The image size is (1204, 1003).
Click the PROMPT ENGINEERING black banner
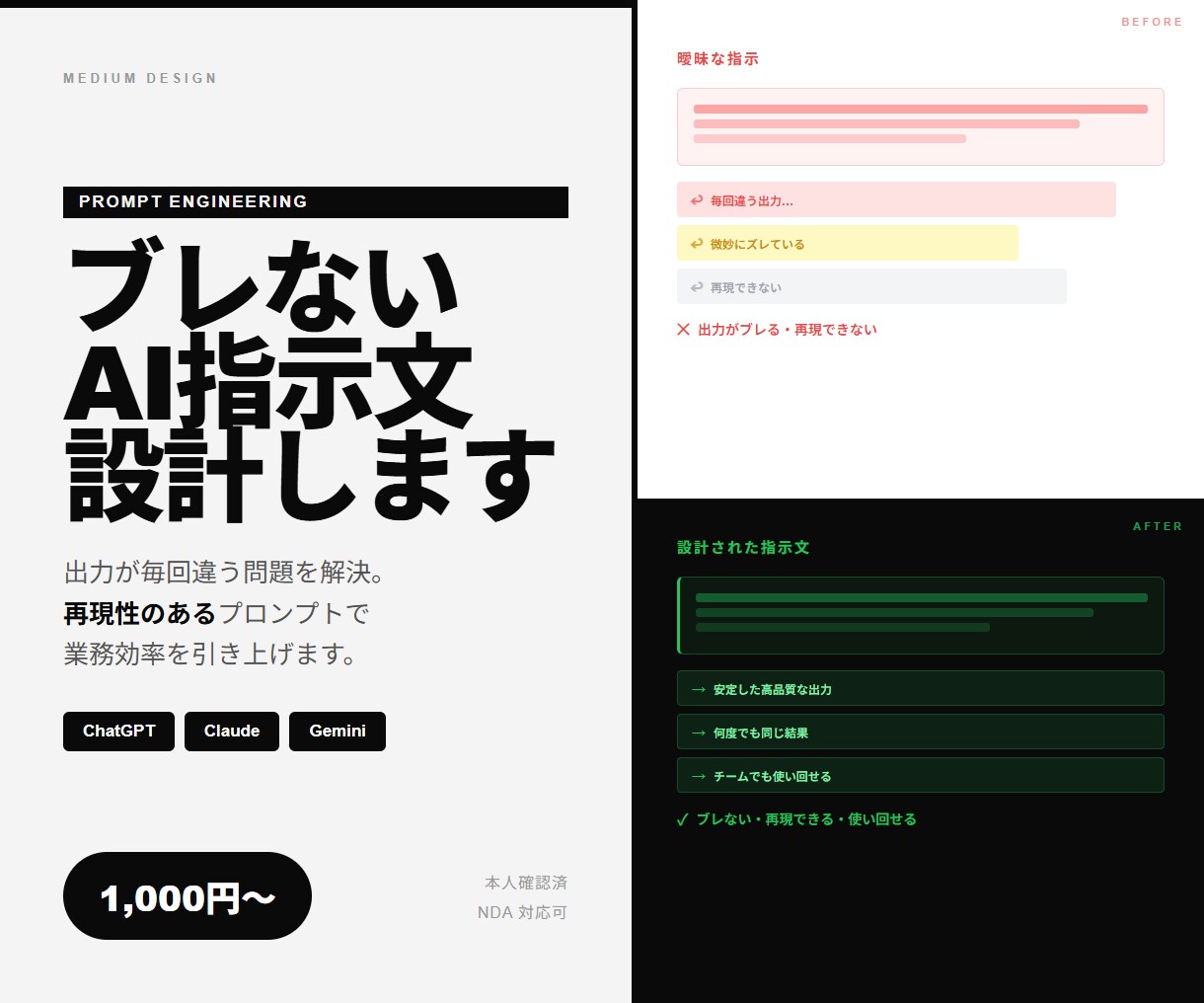[316, 202]
